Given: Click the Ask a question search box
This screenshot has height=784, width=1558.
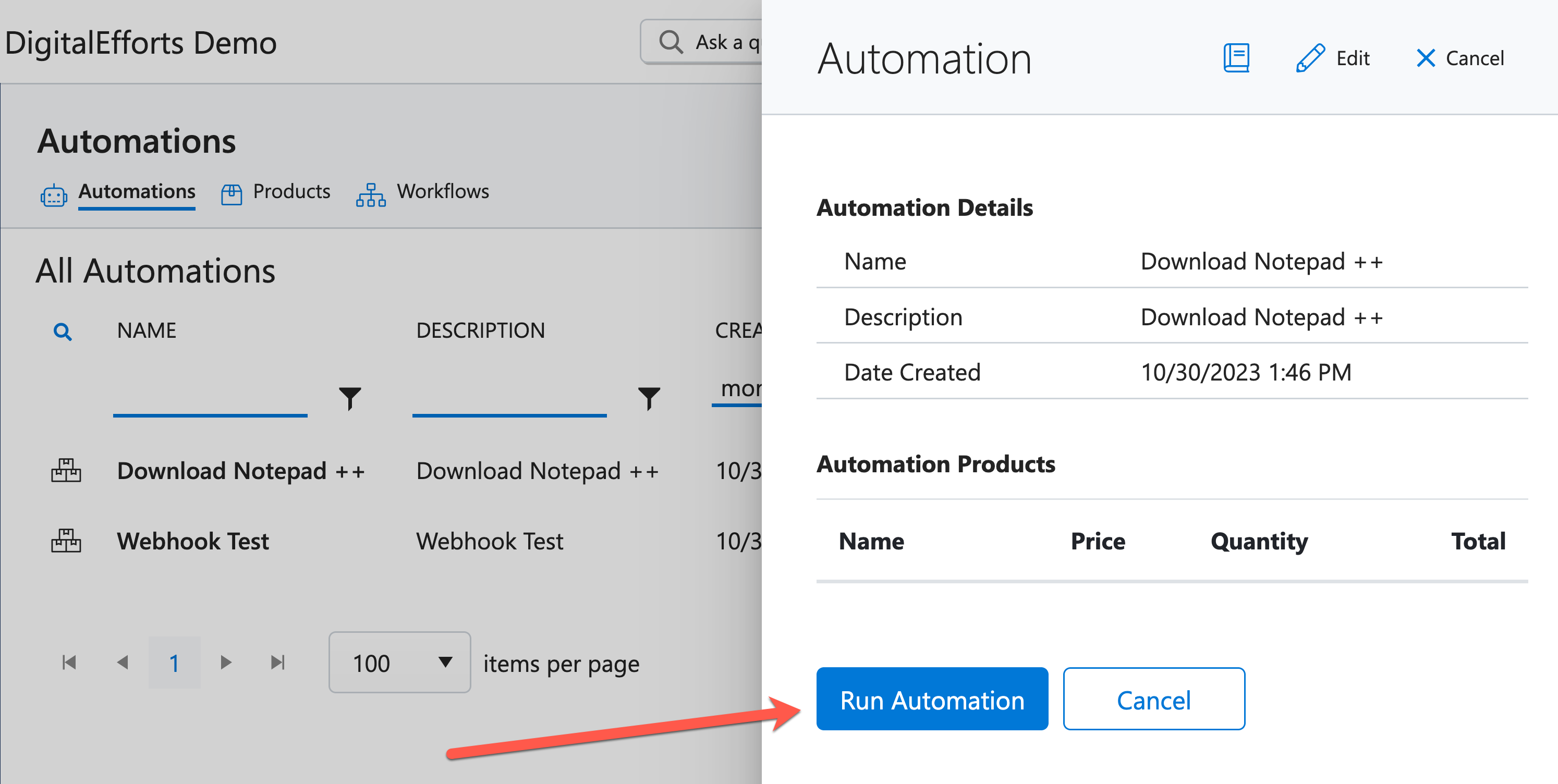Looking at the screenshot, I should (702, 42).
